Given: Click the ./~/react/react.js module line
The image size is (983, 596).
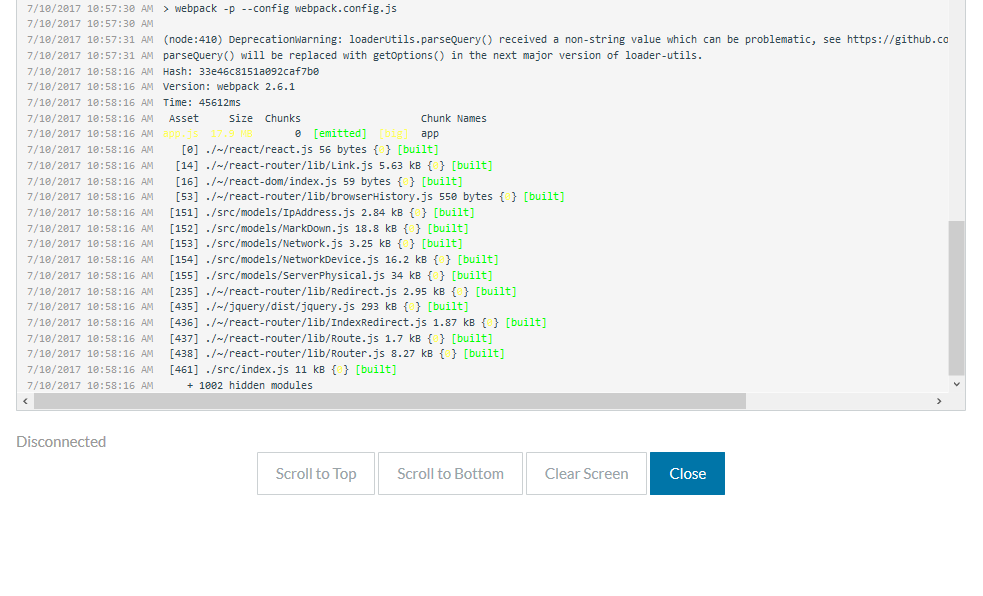Looking at the screenshot, I should (310, 150).
